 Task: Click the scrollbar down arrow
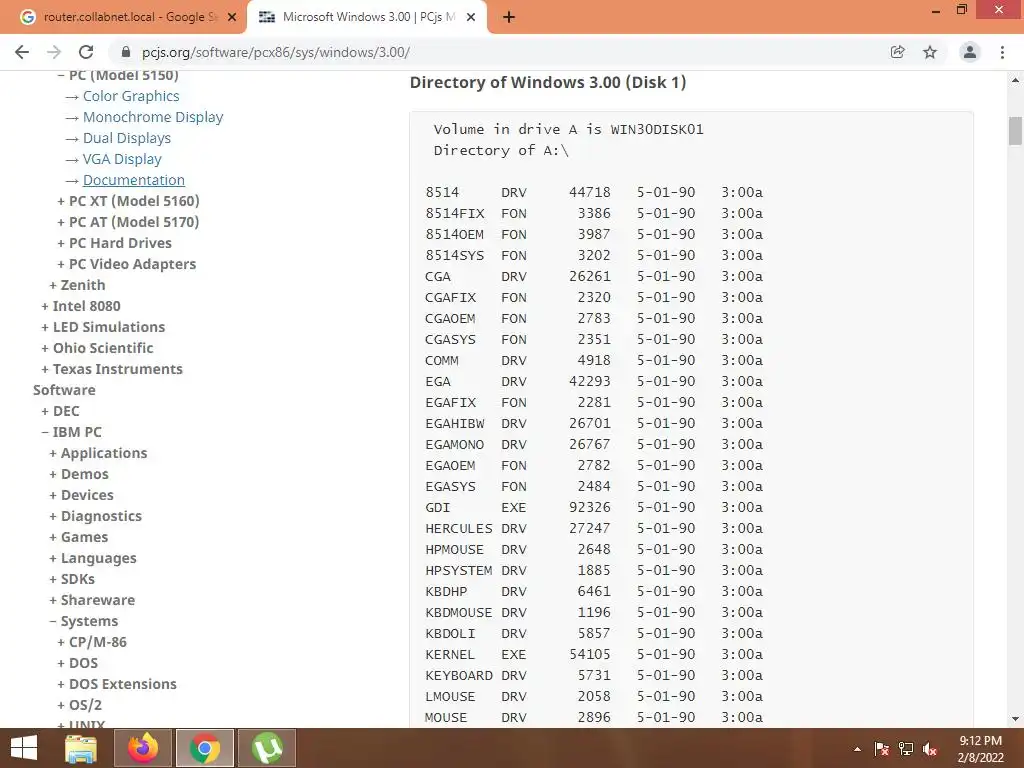[x=1015, y=719]
